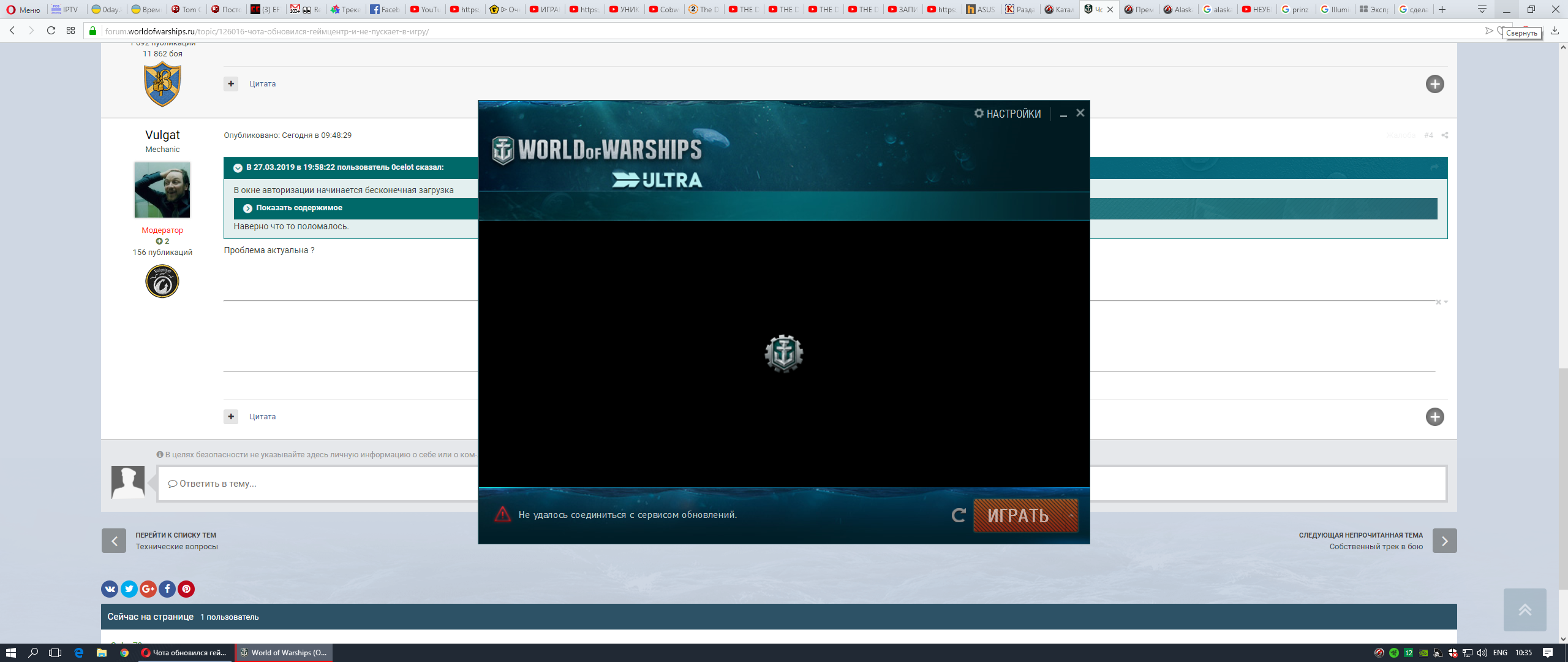Retry the update with the refresh arrow icon
This screenshot has height=662, width=1568.
(959, 516)
